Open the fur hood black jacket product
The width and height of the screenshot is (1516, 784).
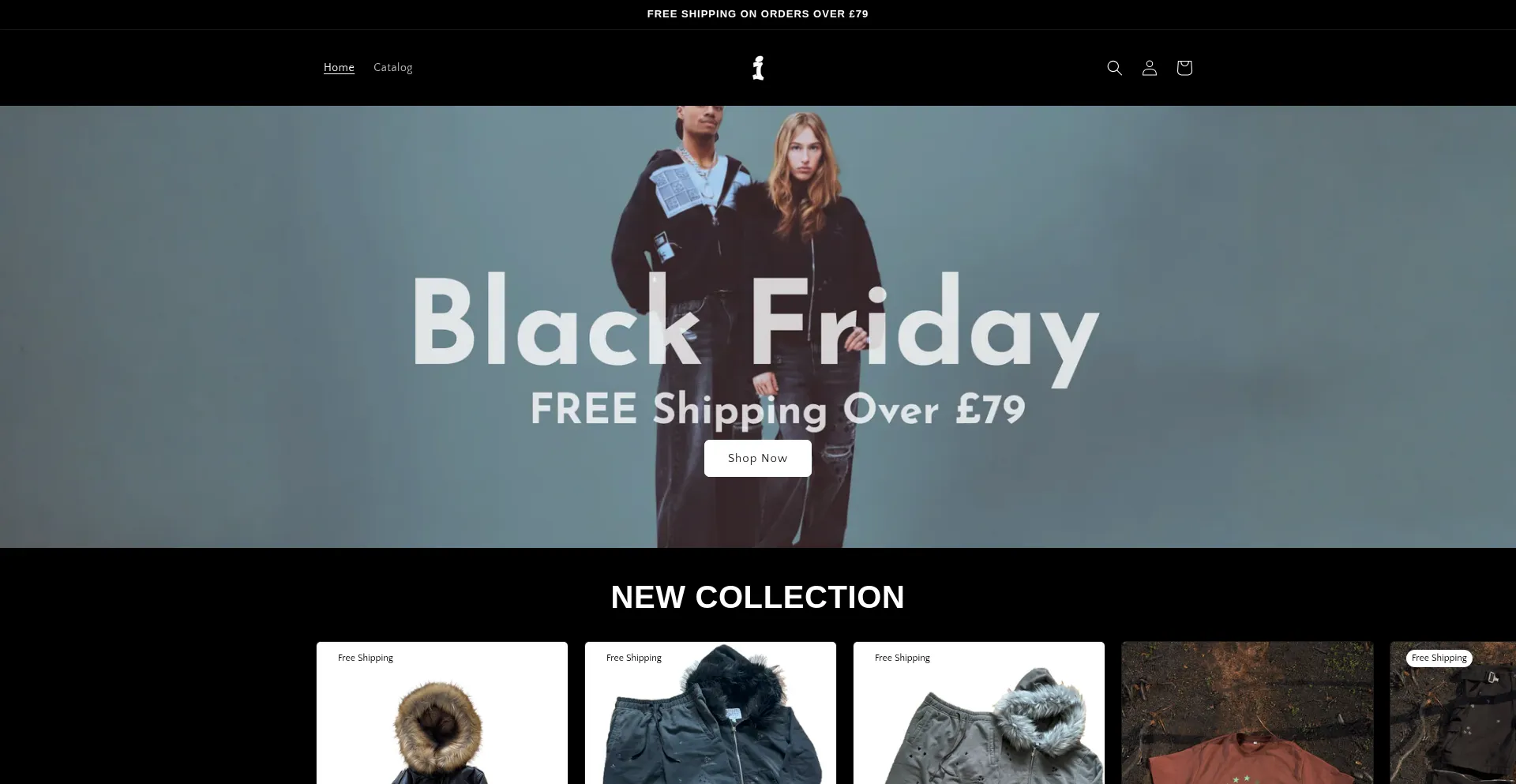point(442,713)
